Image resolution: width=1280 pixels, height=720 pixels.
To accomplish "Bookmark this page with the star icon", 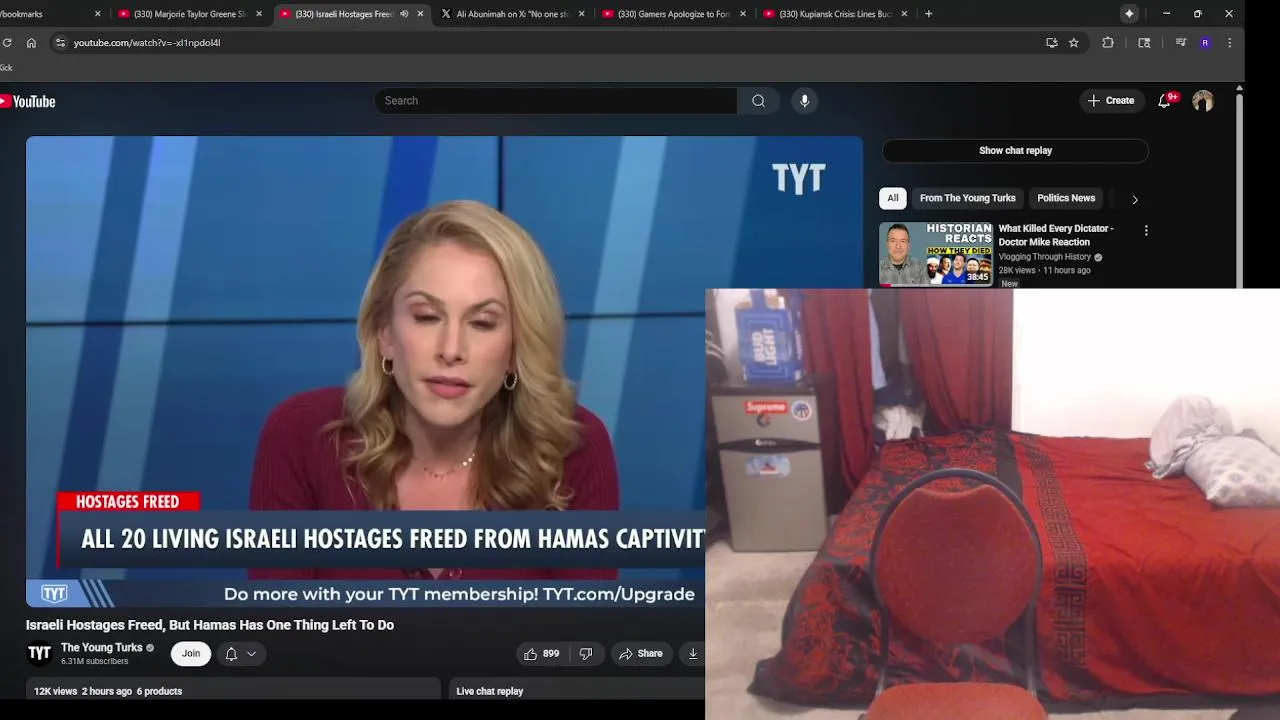I will tap(1073, 43).
